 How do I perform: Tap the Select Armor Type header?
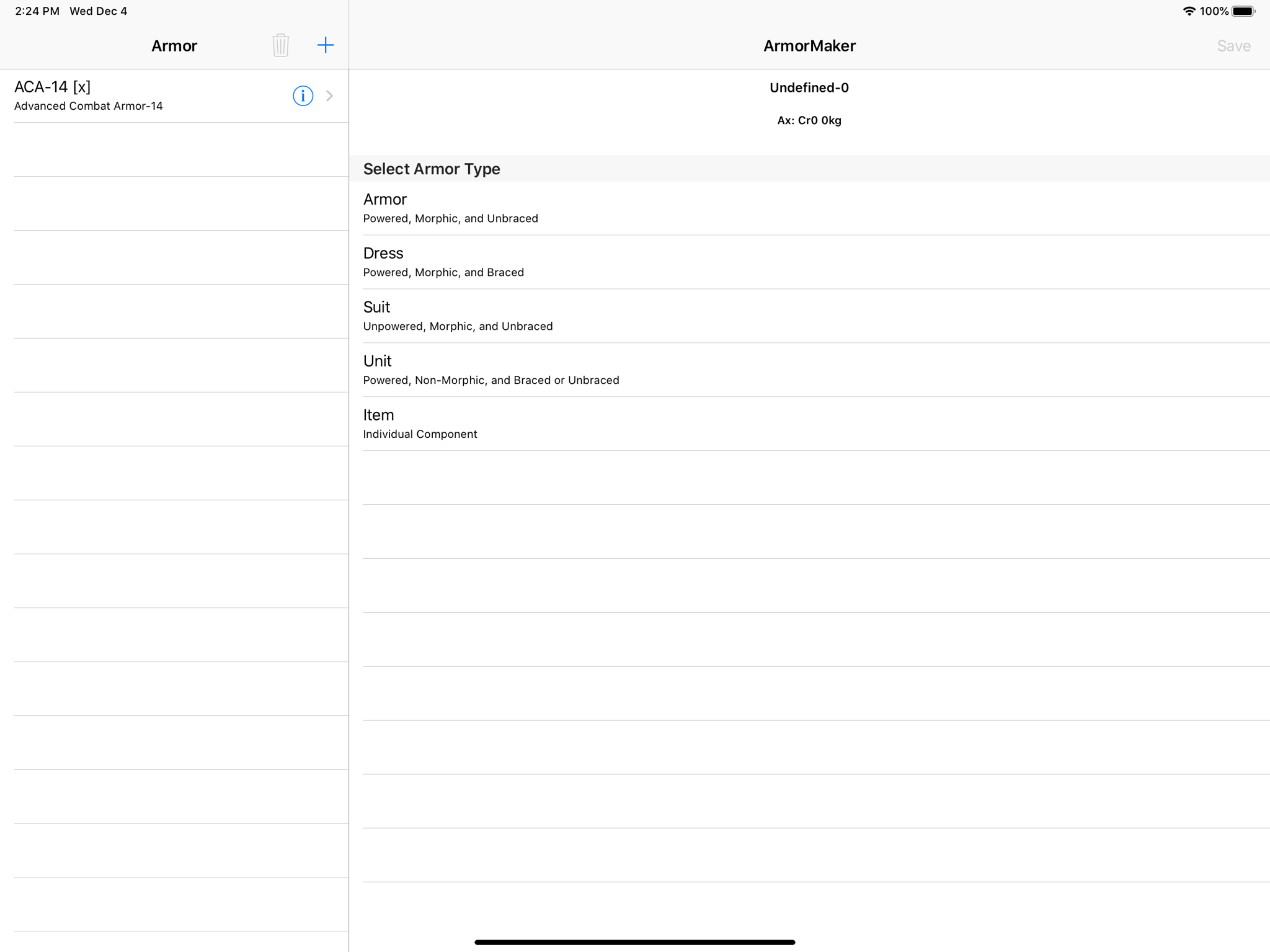809,169
